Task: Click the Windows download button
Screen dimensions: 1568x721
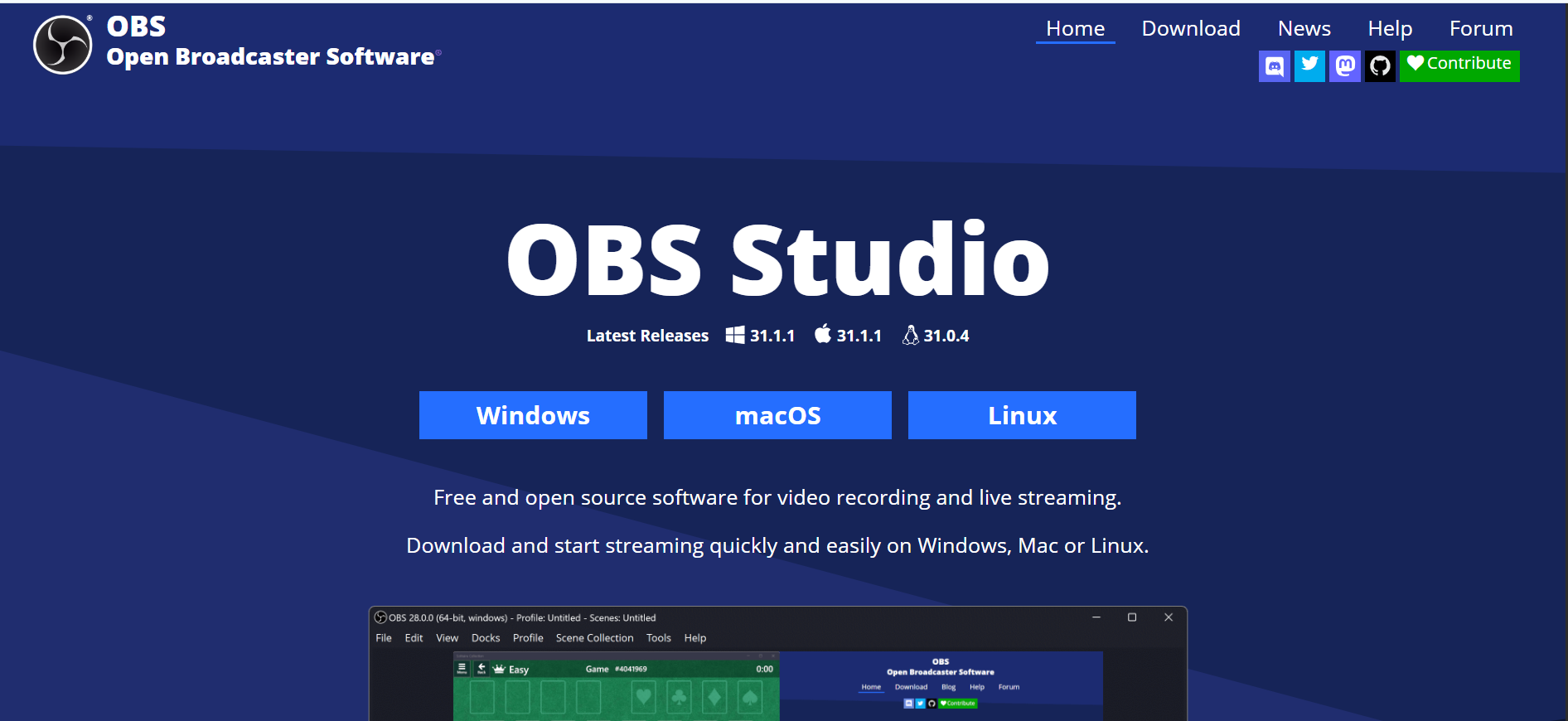Action: click(533, 415)
